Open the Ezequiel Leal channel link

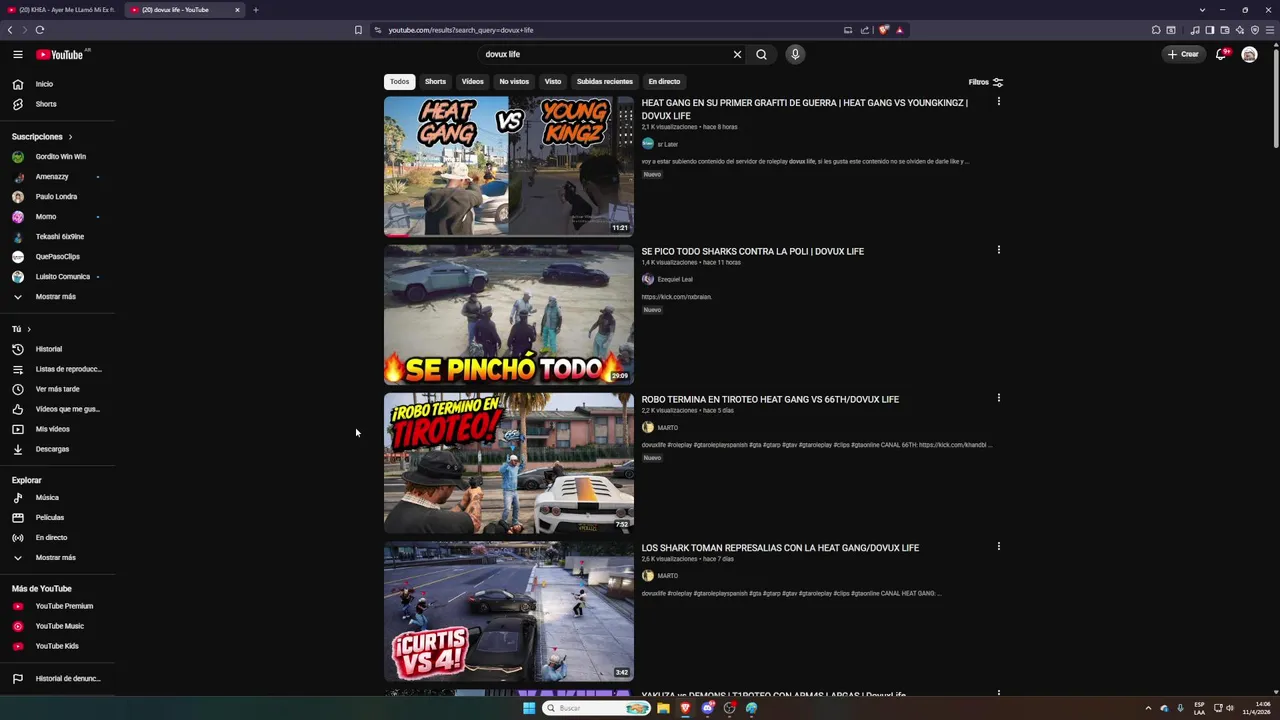(x=675, y=279)
